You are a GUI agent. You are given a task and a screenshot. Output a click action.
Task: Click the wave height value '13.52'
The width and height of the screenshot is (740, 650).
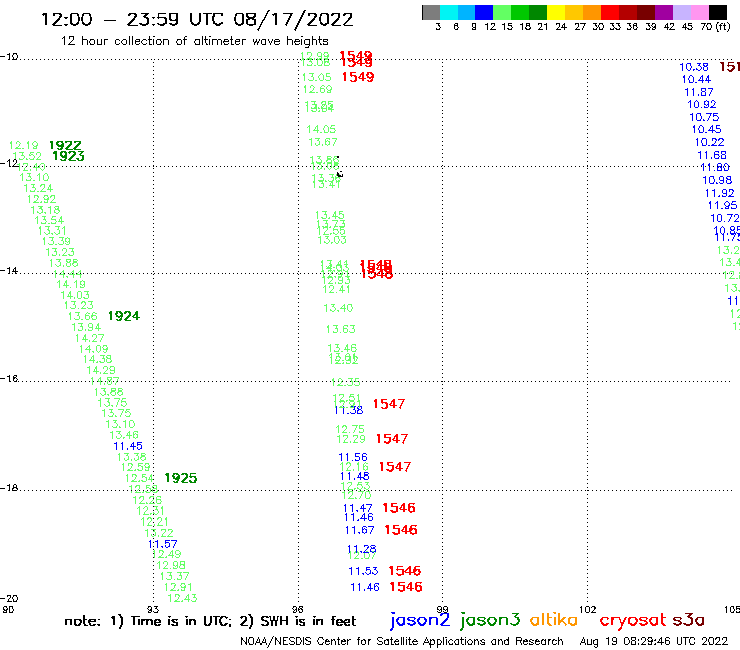click(x=27, y=156)
